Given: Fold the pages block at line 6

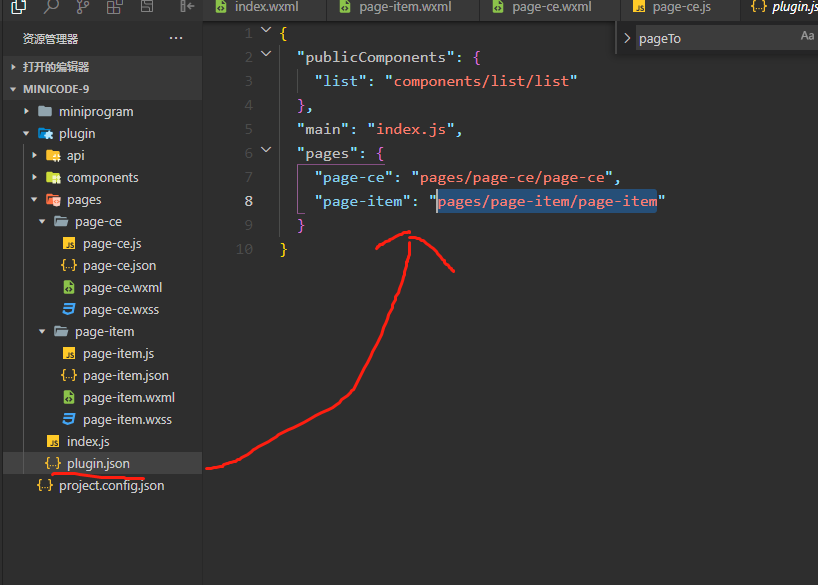Looking at the screenshot, I should tap(266, 150).
